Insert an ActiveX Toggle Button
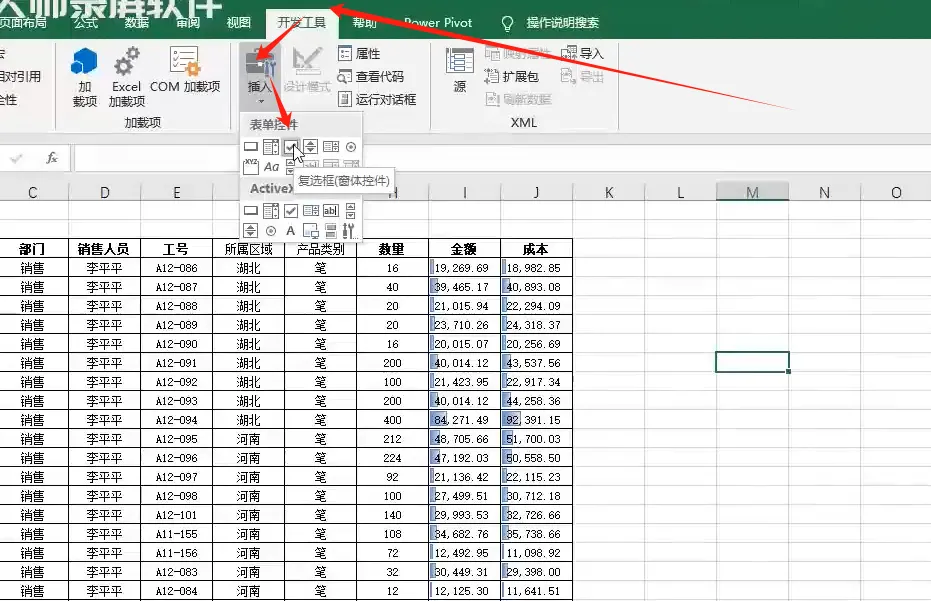The height and width of the screenshot is (601, 931). coord(331,230)
